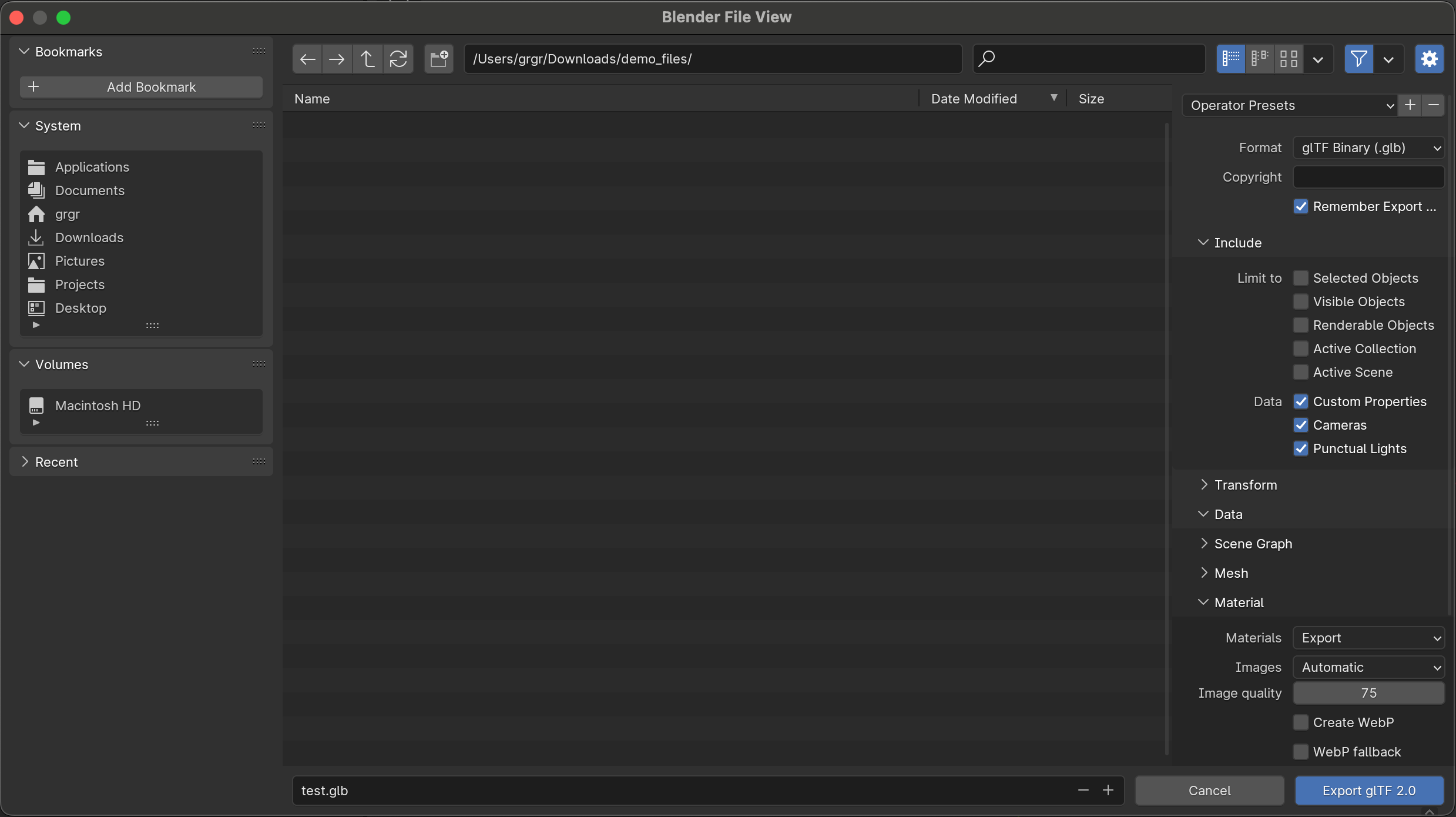Expand the Transform section
The height and width of the screenshot is (817, 1456).
1245,485
